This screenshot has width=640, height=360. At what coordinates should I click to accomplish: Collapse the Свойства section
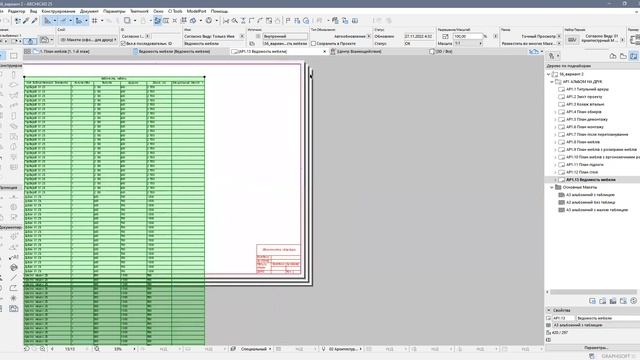(x=549, y=310)
